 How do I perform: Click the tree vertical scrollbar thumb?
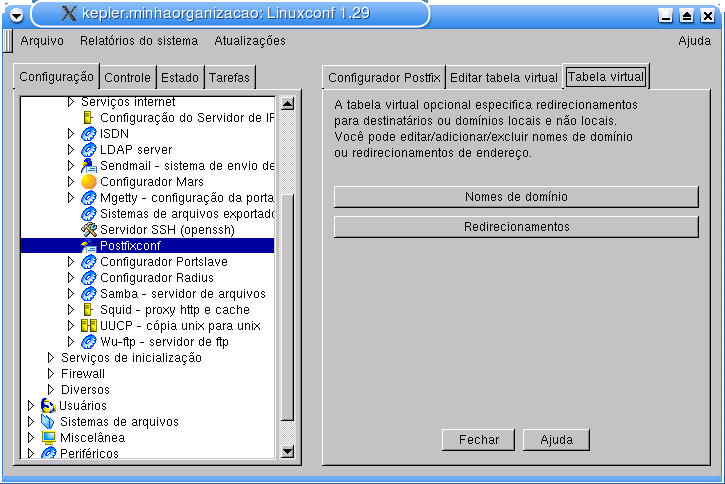pos(287,307)
